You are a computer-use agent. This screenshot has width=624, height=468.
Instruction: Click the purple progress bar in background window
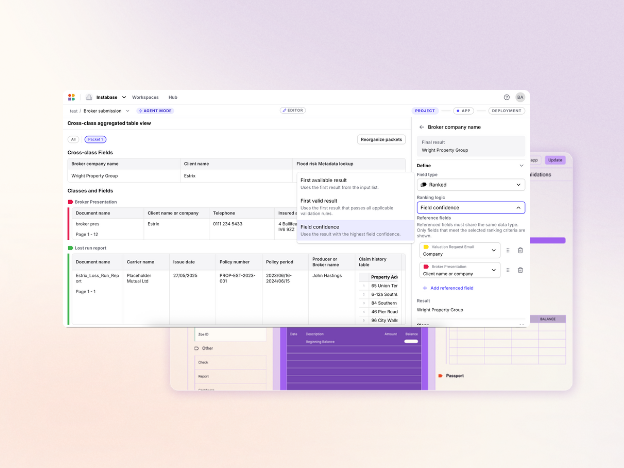click(548, 240)
